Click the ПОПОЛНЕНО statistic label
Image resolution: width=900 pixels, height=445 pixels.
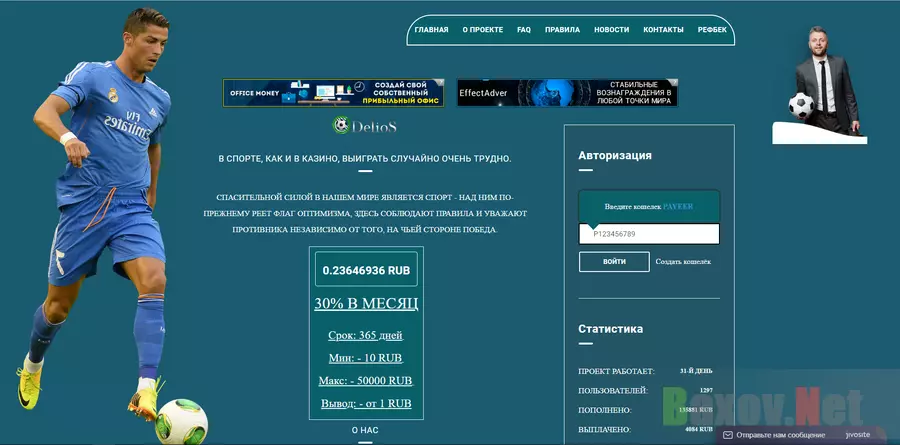pyautogui.click(x=605, y=411)
